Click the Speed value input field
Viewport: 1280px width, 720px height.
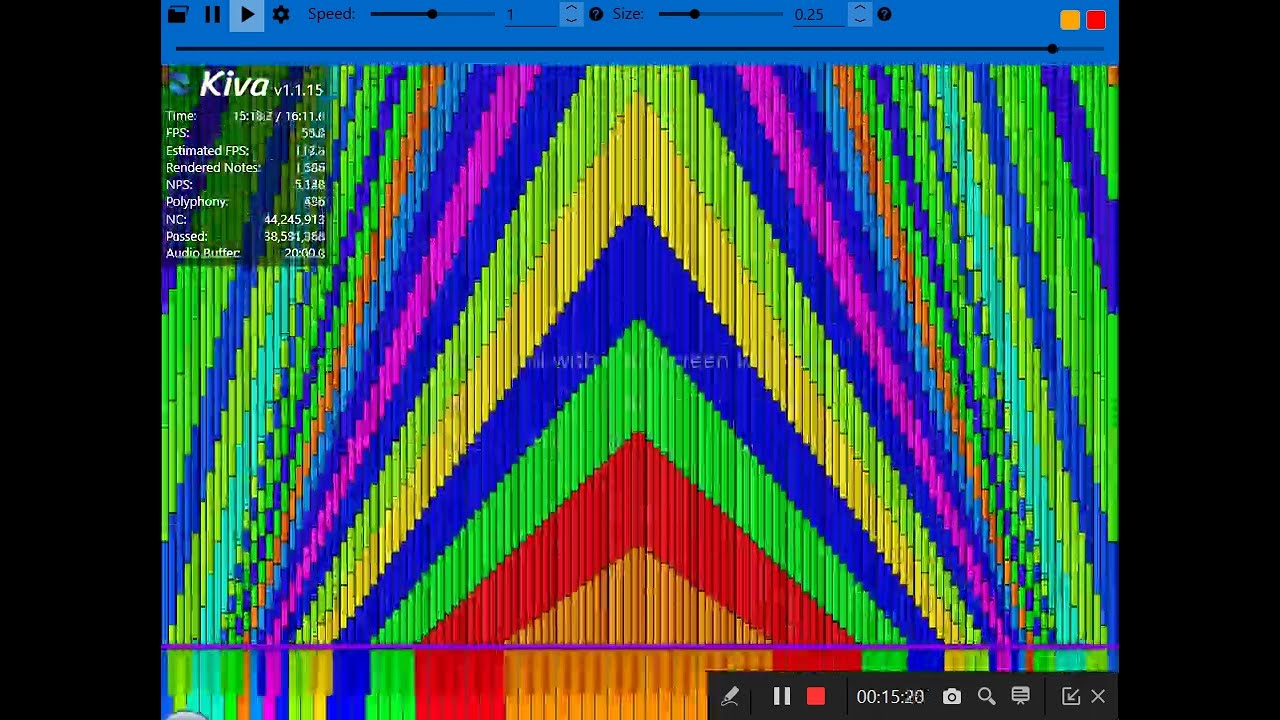530,14
